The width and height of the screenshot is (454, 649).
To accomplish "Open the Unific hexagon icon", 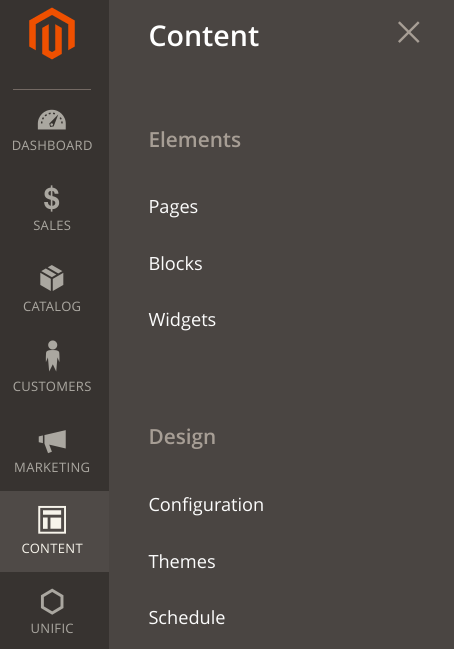I will [52, 601].
